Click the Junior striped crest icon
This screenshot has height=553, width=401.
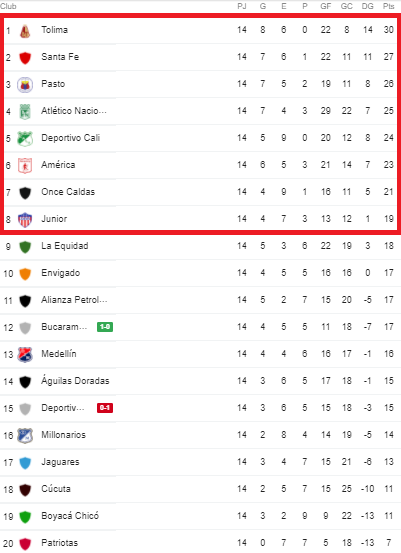tap(25, 220)
